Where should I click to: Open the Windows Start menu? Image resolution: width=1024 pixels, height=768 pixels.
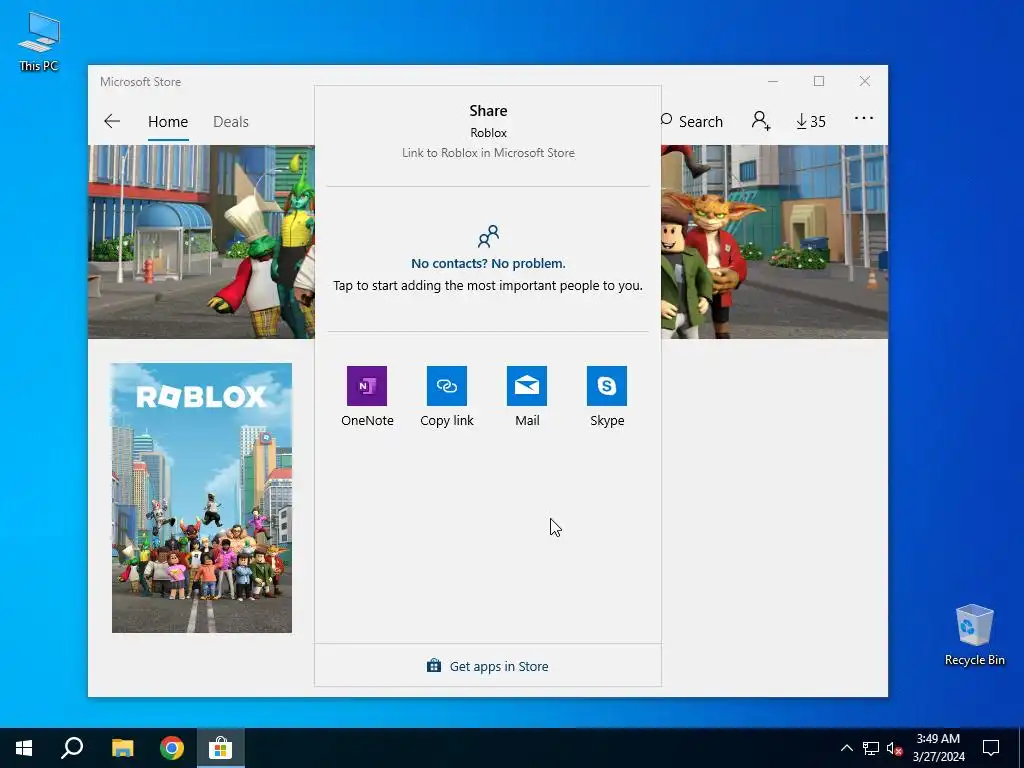(24, 748)
